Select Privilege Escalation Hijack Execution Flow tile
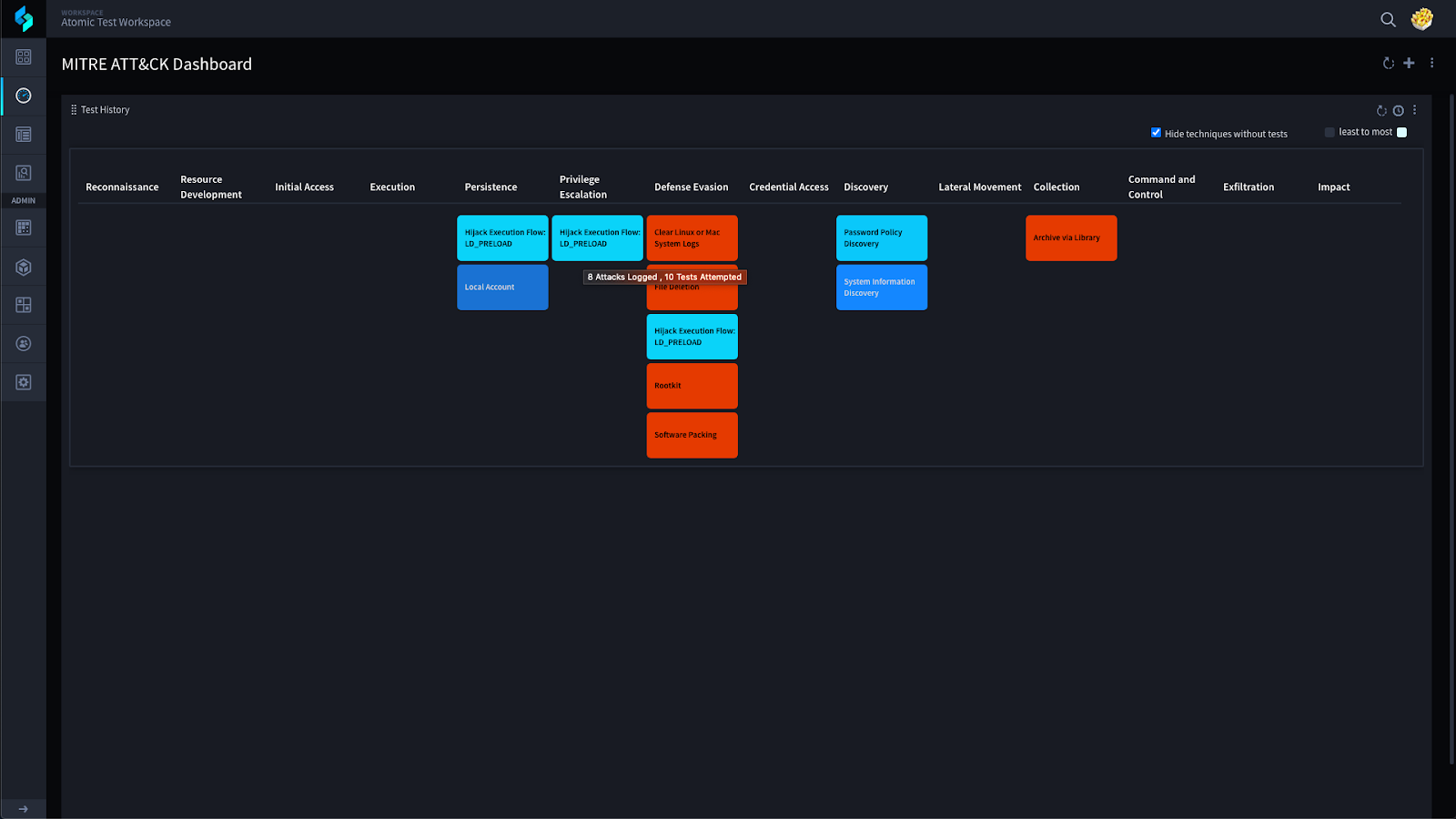Image resolution: width=1456 pixels, height=819 pixels. click(x=597, y=238)
